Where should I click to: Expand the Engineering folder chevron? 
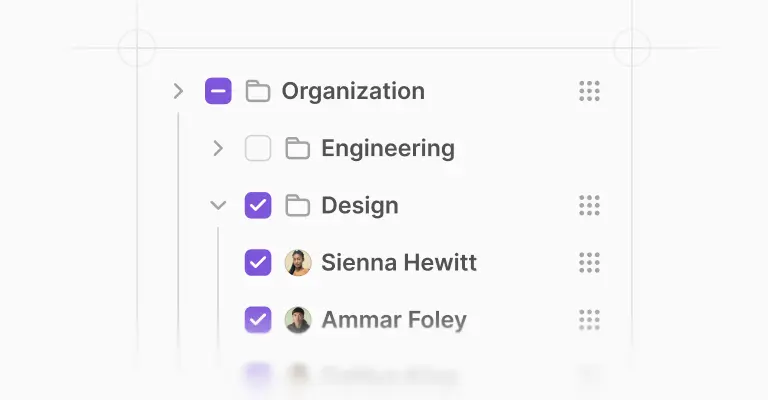click(x=218, y=149)
